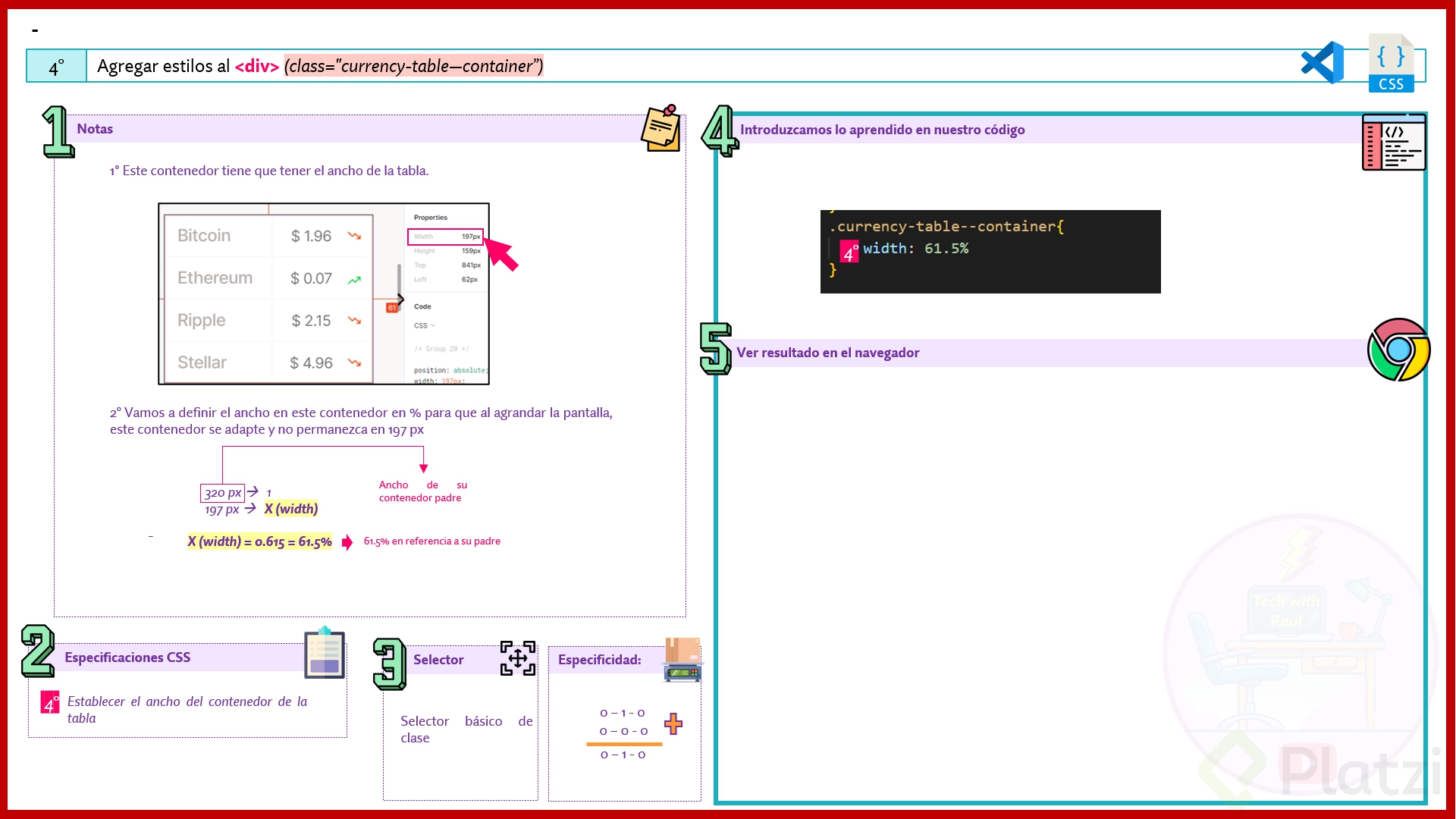Click the Google Chrome logo icon
1456x819 pixels.
coord(1398,350)
